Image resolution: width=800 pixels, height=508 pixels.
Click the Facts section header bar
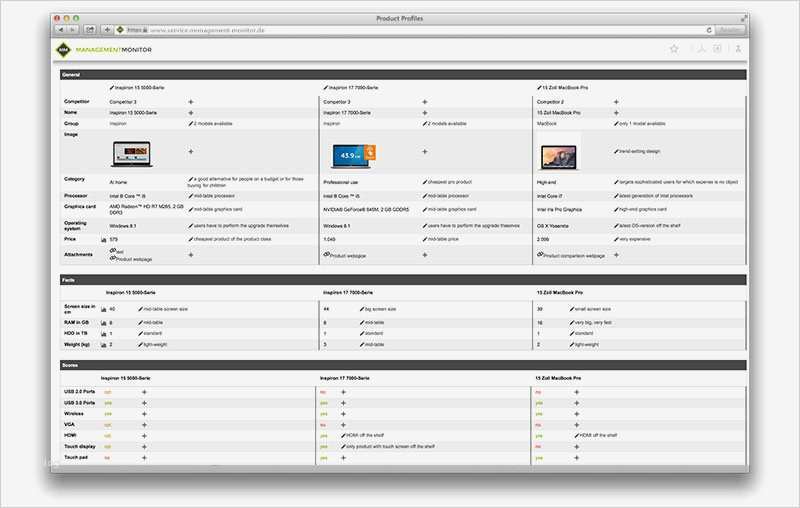(x=403, y=280)
